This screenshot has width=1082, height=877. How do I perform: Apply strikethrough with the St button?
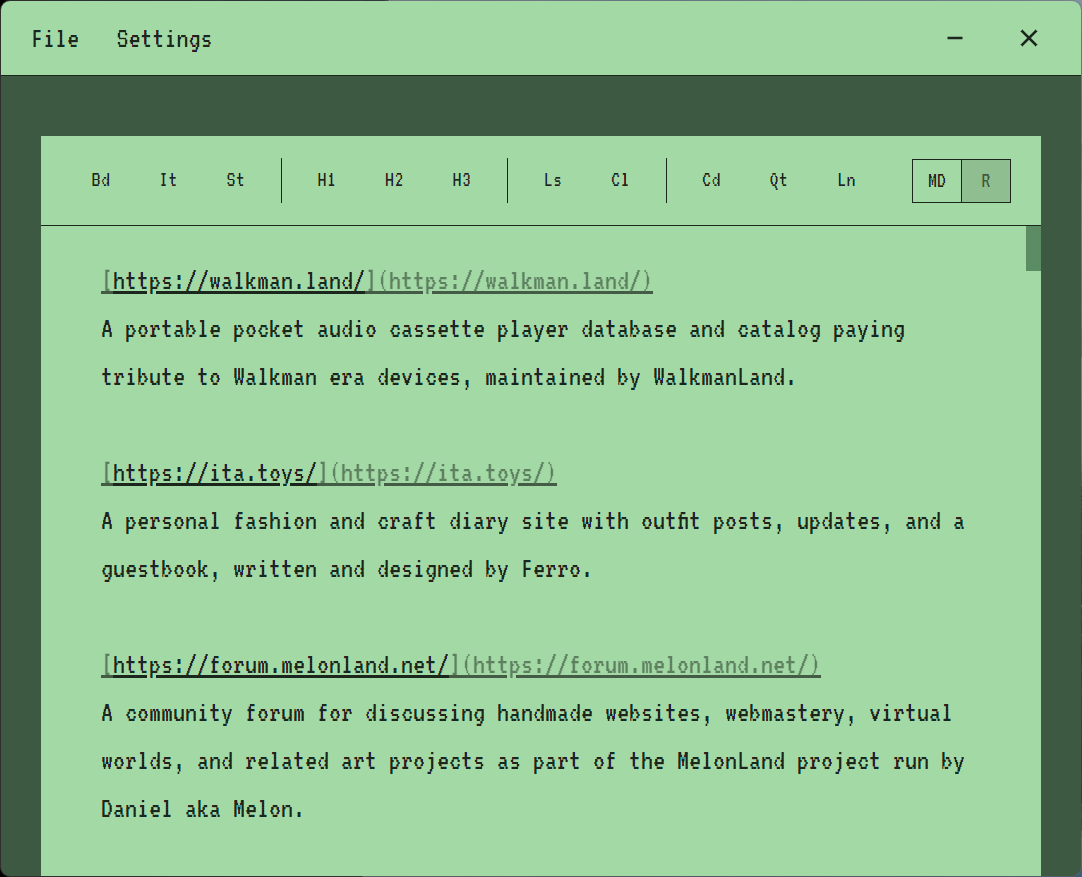click(235, 181)
